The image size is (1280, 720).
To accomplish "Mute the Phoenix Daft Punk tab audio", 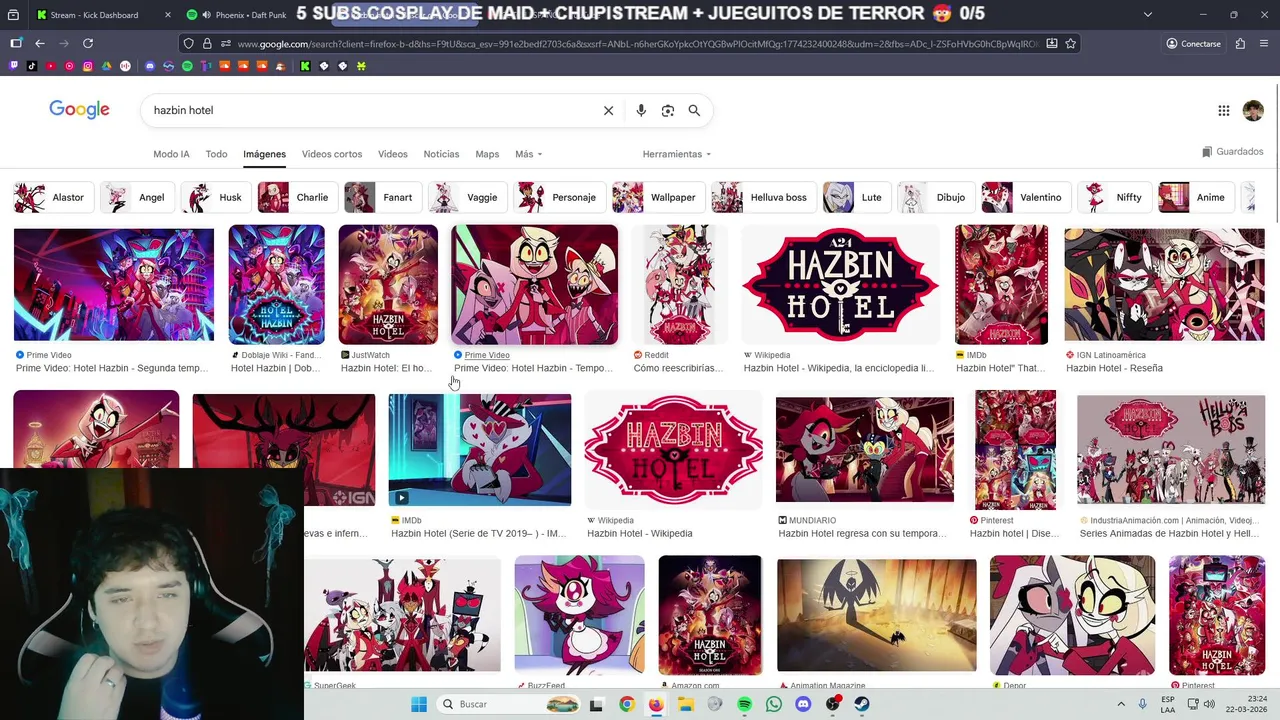I will [206, 15].
